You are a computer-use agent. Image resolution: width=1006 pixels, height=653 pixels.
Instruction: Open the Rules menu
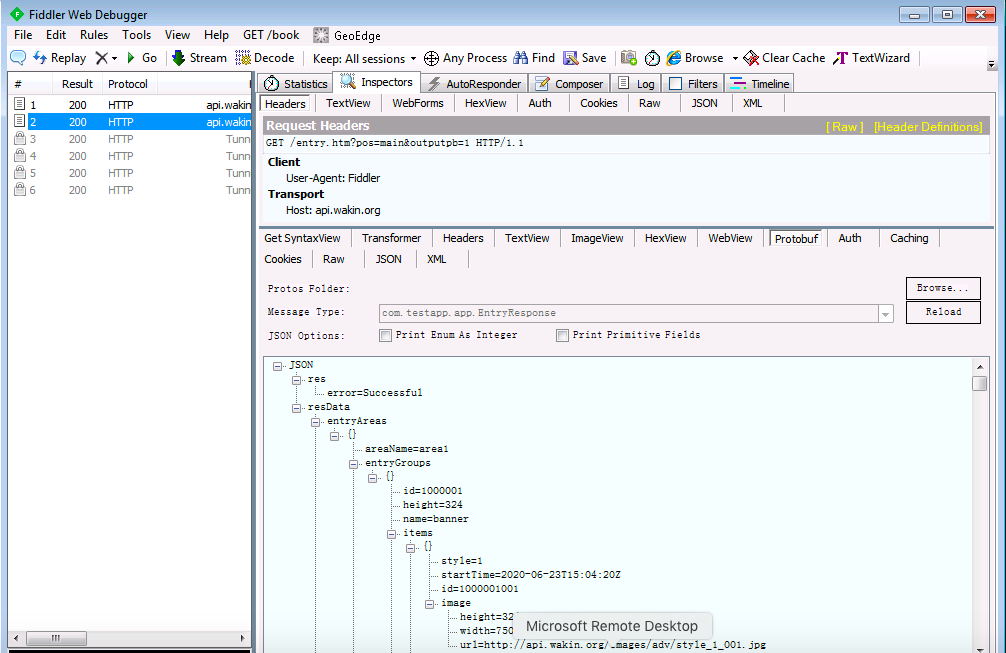(x=94, y=35)
